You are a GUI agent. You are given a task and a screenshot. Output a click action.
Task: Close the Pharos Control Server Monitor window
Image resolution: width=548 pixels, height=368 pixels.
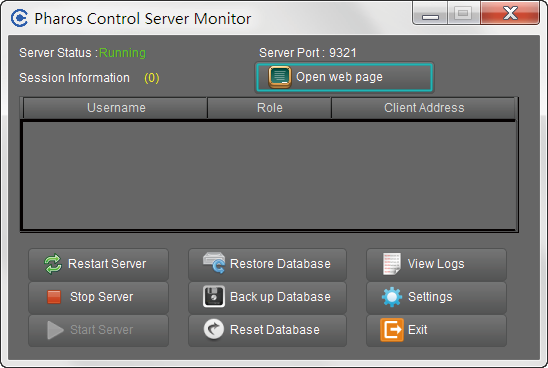(x=510, y=13)
